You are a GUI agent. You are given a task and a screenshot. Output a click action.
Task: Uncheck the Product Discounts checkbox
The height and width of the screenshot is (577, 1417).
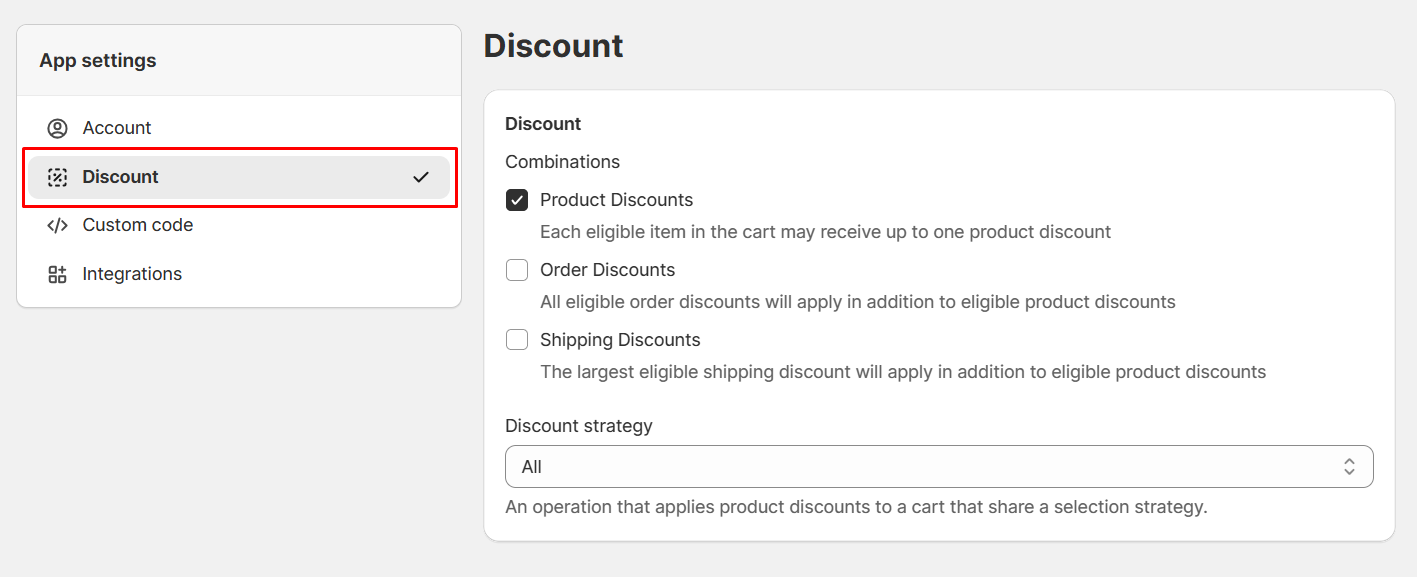517,200
